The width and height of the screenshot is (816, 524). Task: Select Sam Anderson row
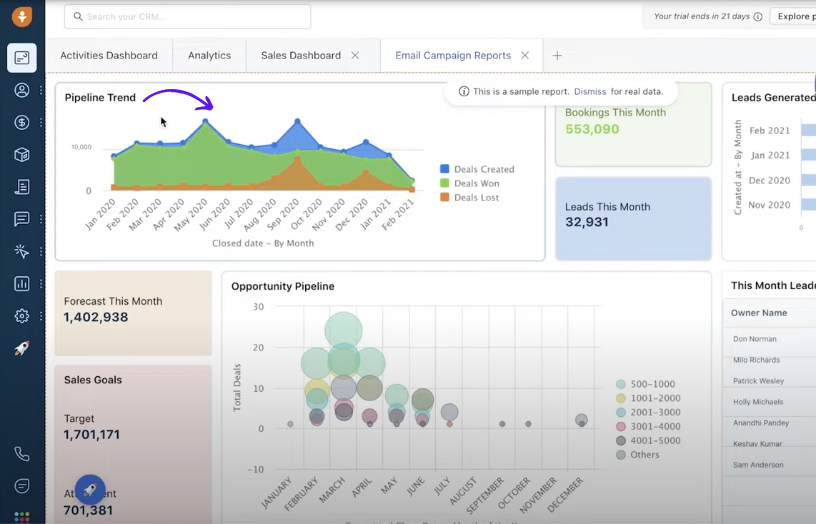[x=769, y=465]
